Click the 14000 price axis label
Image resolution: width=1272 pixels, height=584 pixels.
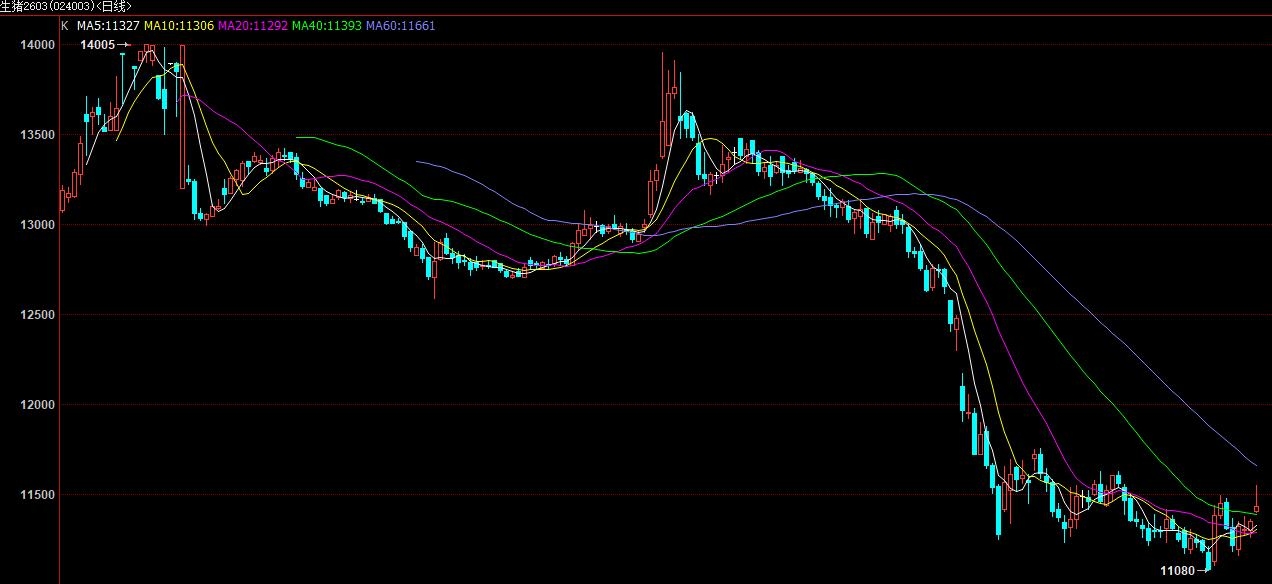coord(36,45)
